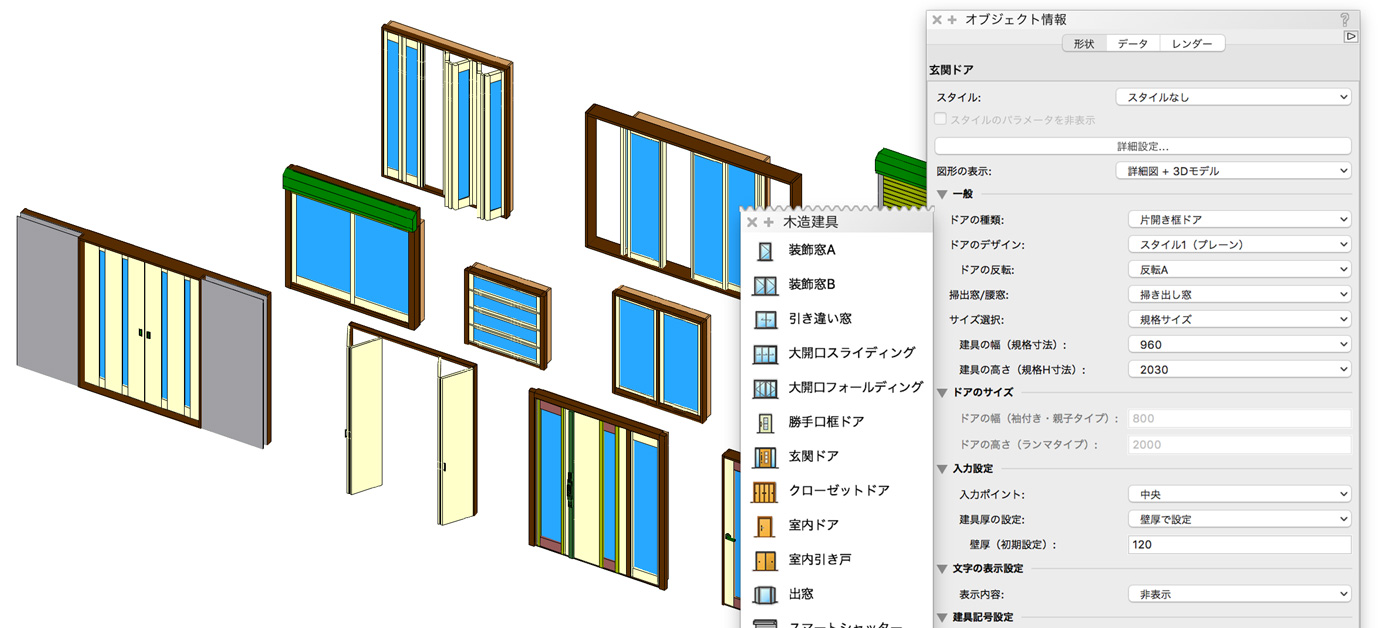
Task: Open the 建具の幅 960 dropdown
Action: coord(1240,344)
